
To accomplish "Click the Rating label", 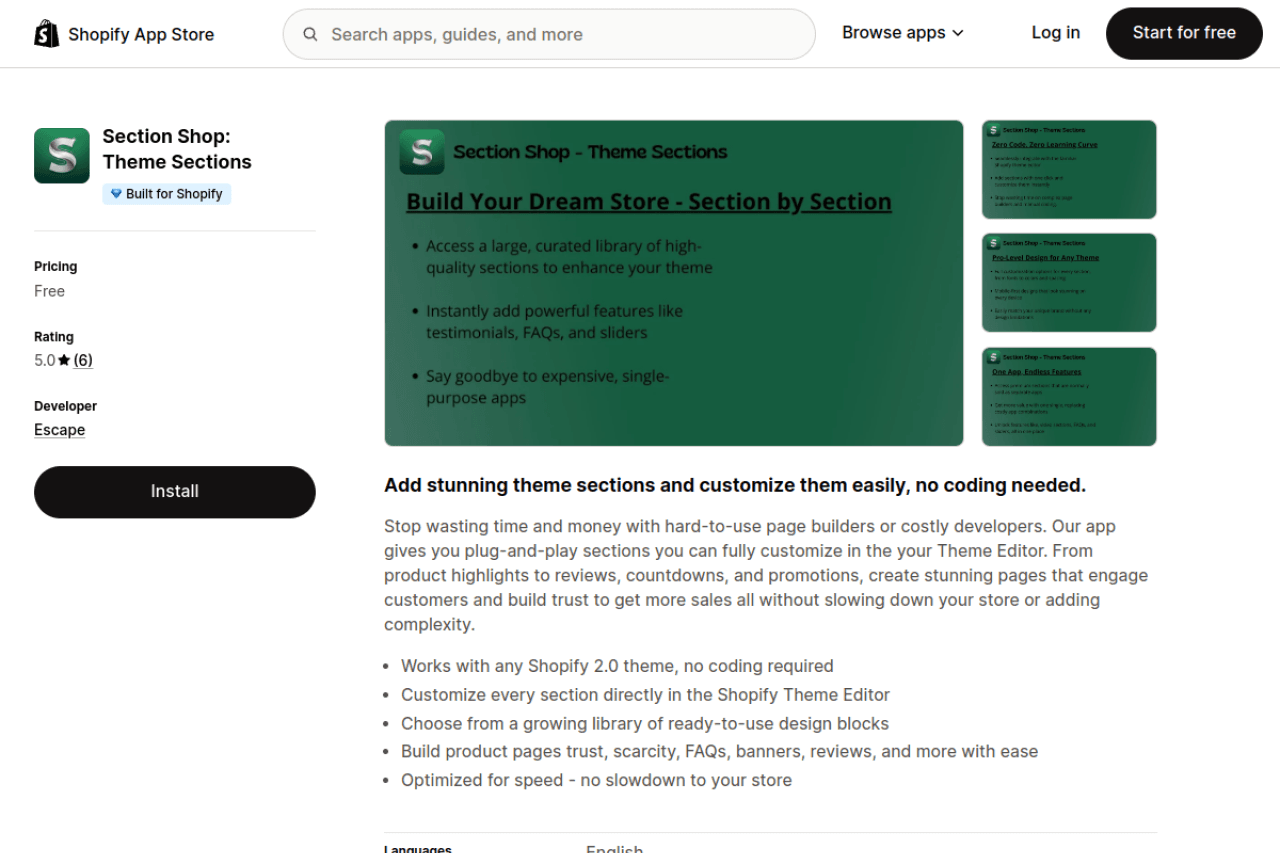I will 54,337.
